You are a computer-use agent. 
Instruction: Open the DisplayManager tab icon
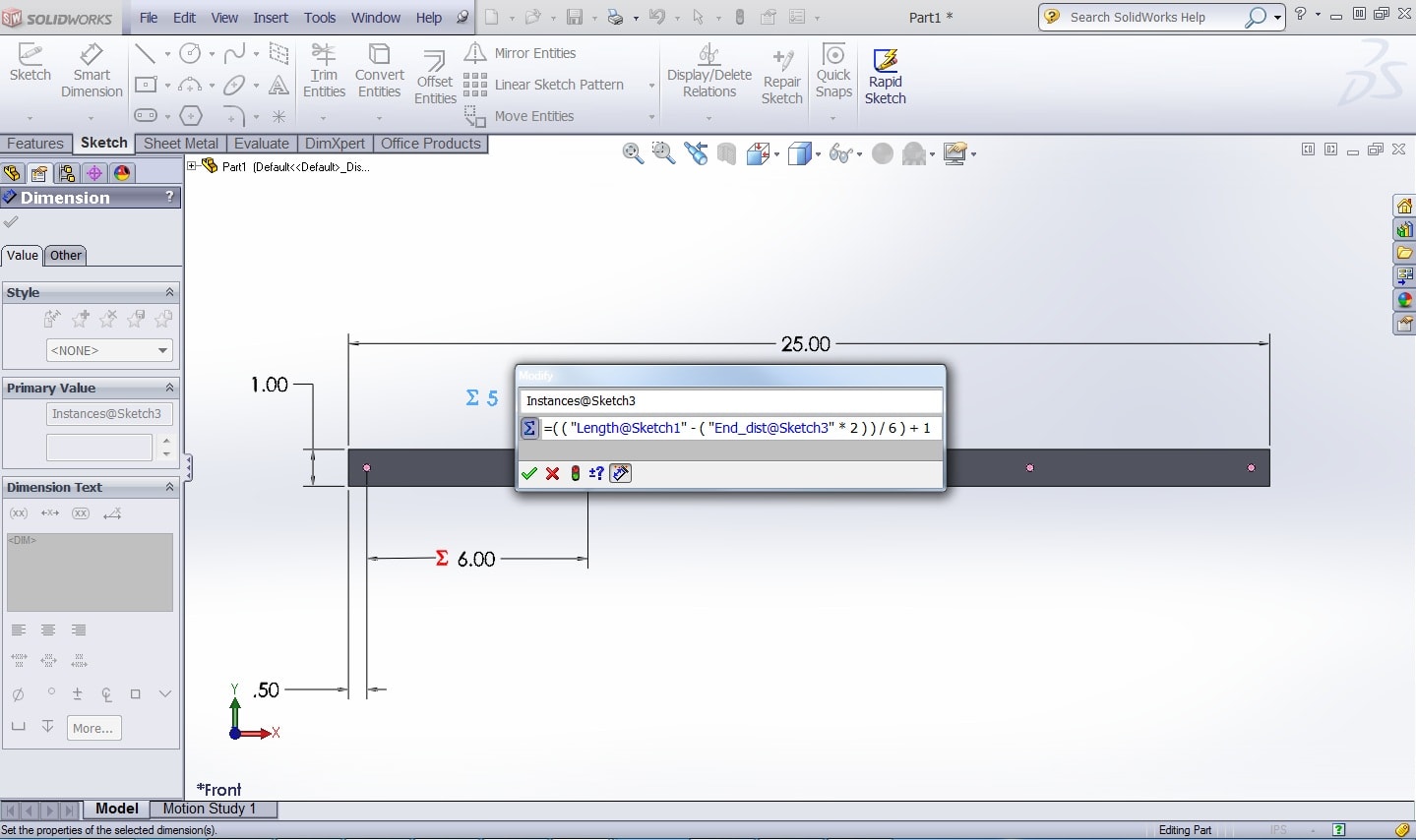click(122, 174)
